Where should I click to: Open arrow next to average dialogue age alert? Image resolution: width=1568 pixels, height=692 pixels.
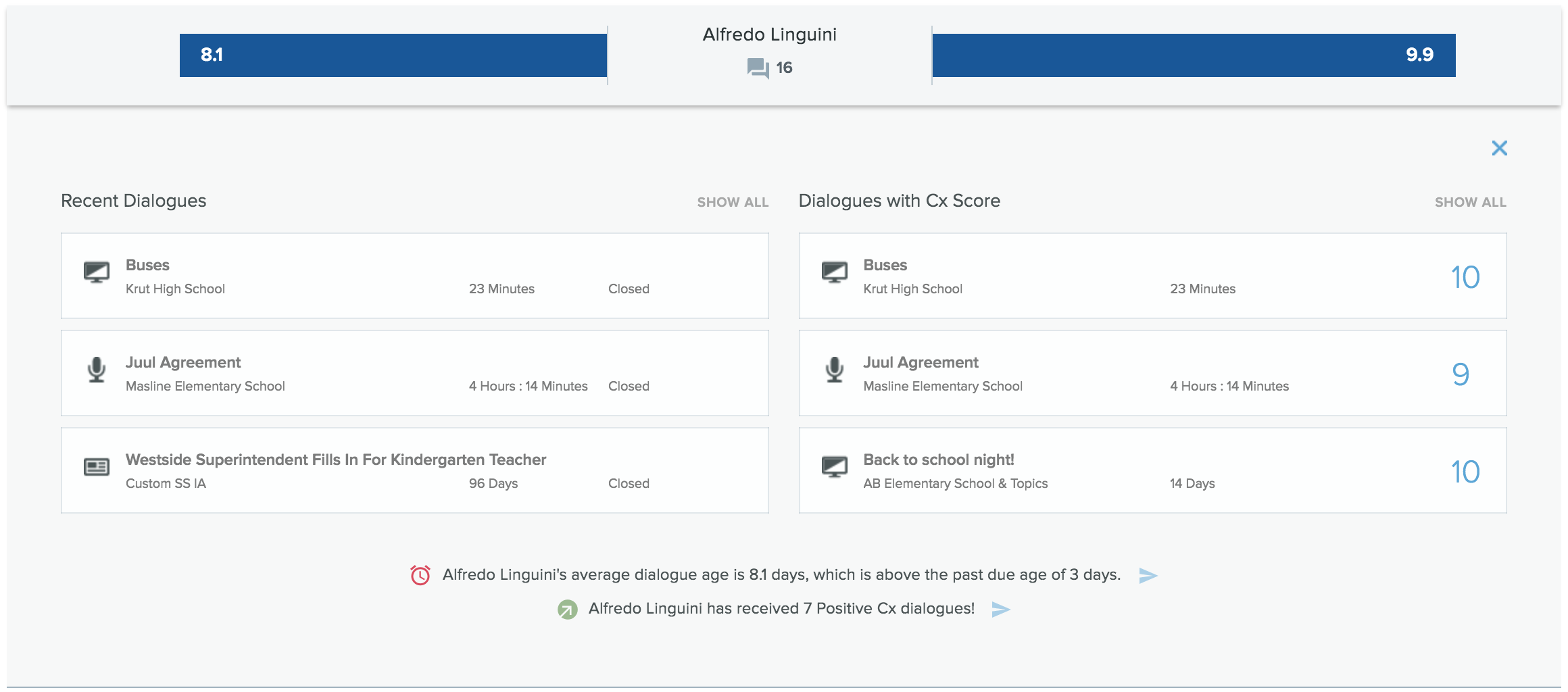1148,576
